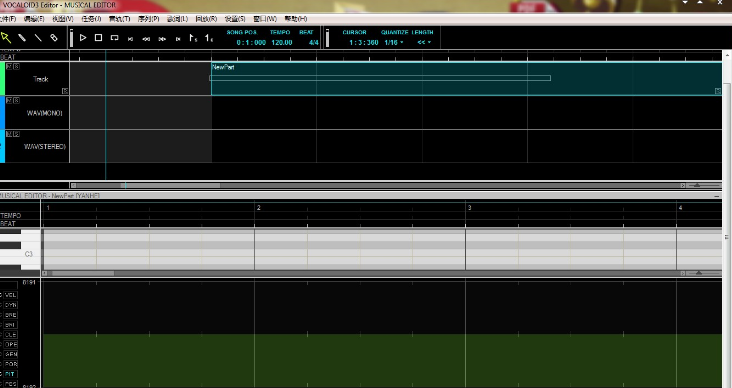Viewport: 732px width, 388px height.
Task: Select the pencil tool
Action: tap(22, 38)
